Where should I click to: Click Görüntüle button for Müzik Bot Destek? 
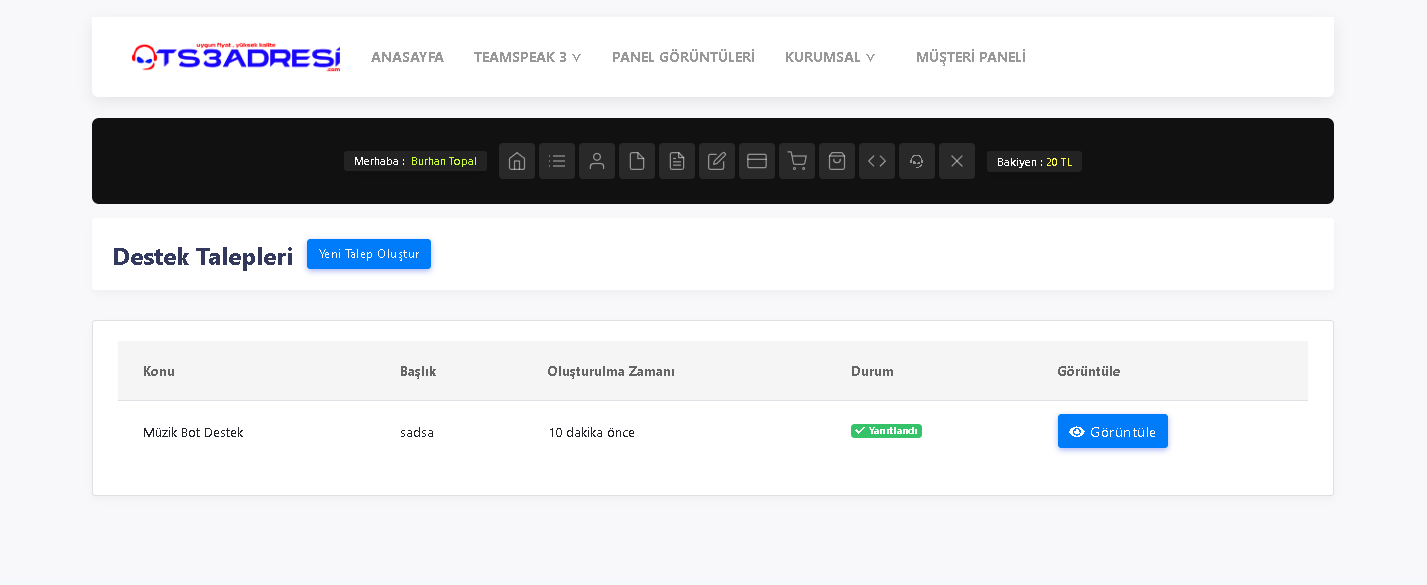[1113, 431]
